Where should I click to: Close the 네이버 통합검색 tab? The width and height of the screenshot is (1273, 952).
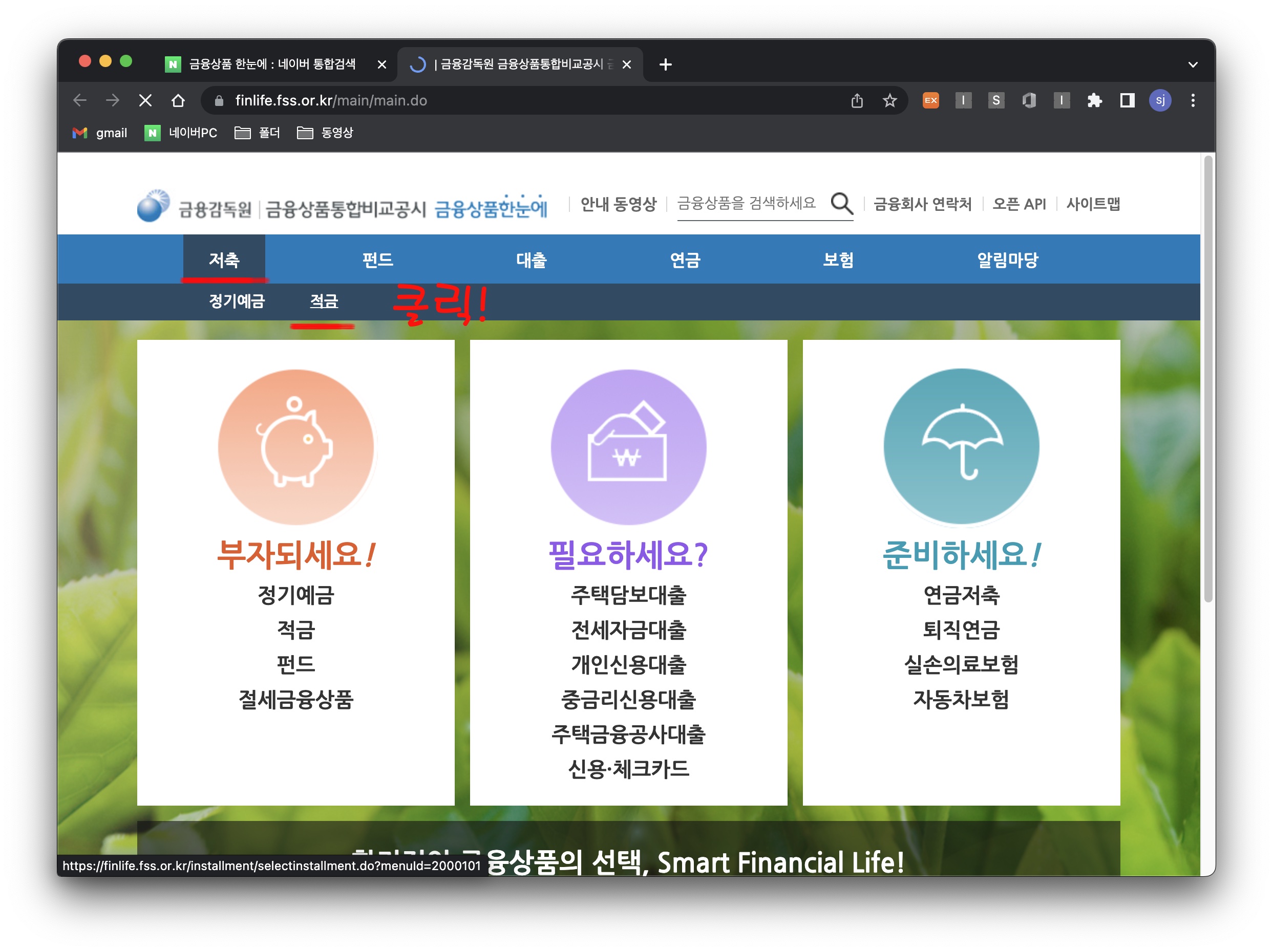pyautogui.click(x=381, y=64)
